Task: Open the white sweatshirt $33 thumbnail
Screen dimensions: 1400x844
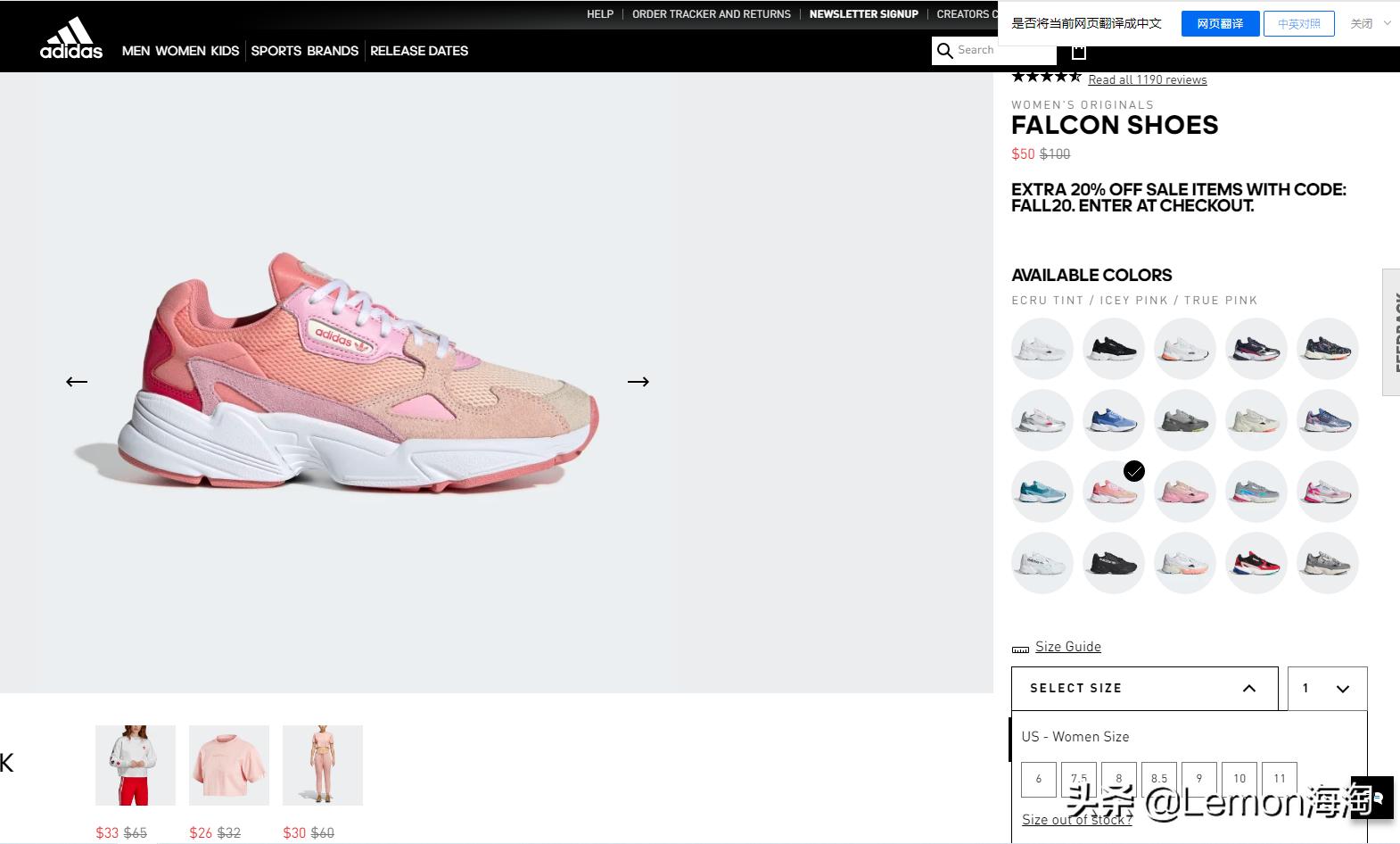Action: pos(136,765)
